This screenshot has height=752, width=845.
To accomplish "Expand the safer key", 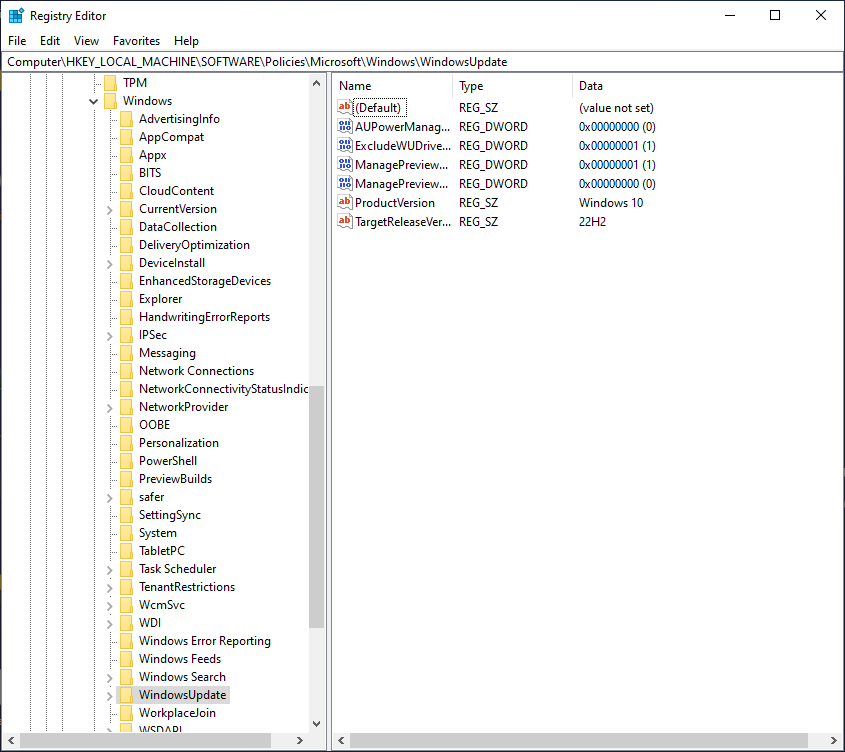I will click(x=109, y=498).
